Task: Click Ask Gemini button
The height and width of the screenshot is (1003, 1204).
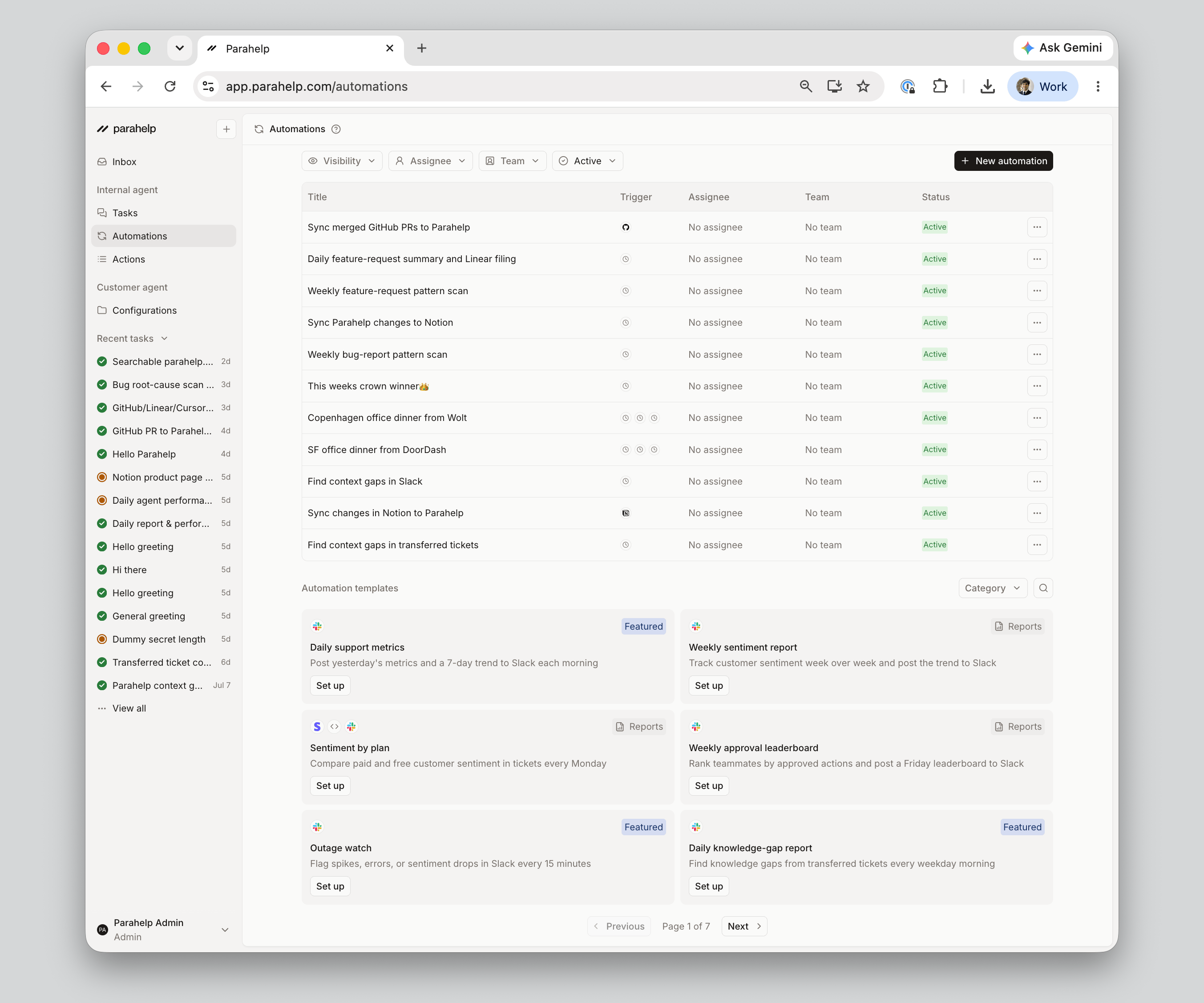Action: pyautogui.click(x=1063, y=48)
